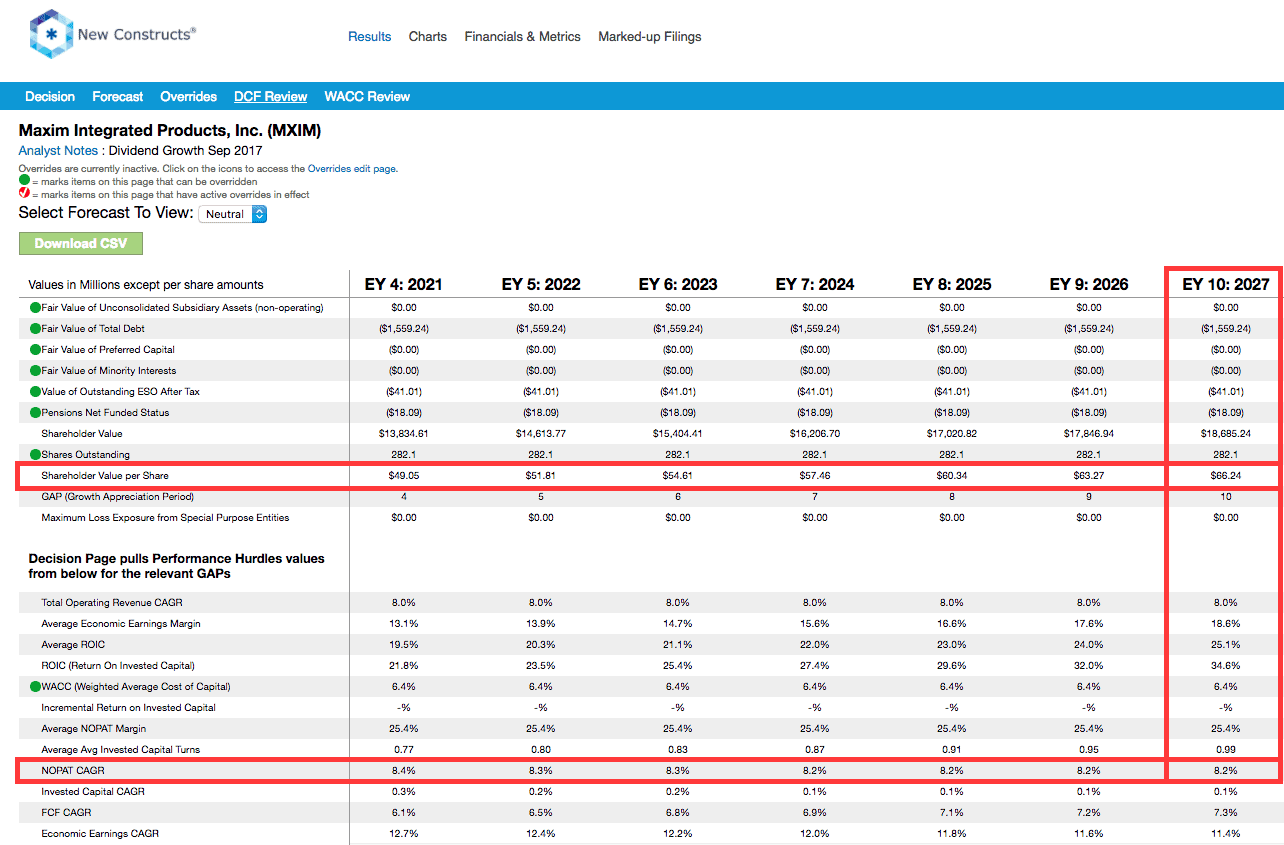
Task: Click the Maximum Loss Exposure from Special Purpose Entities label
Action: (165, 517)
